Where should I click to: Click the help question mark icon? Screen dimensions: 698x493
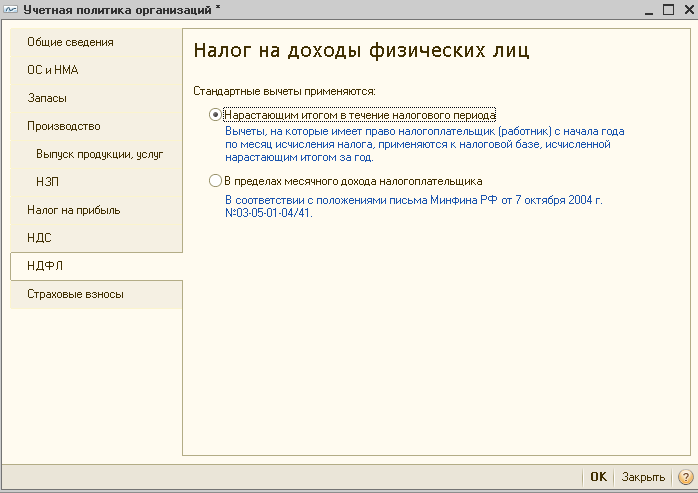(x=686, y=477)
